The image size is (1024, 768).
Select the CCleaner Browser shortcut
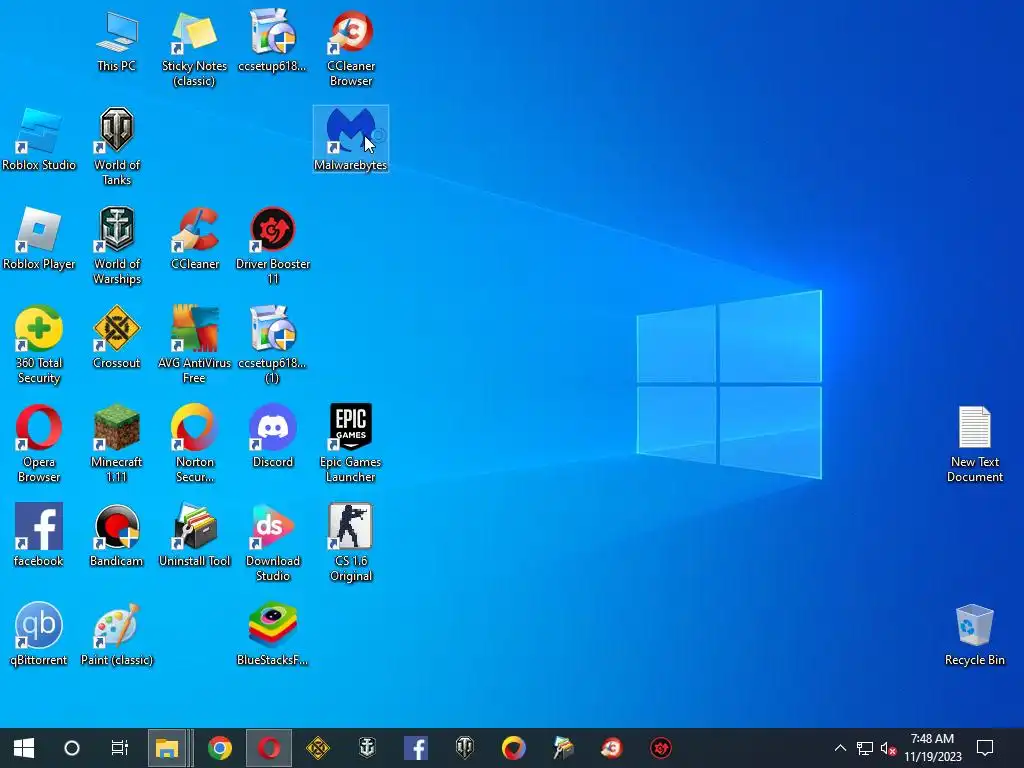(351, 48)
